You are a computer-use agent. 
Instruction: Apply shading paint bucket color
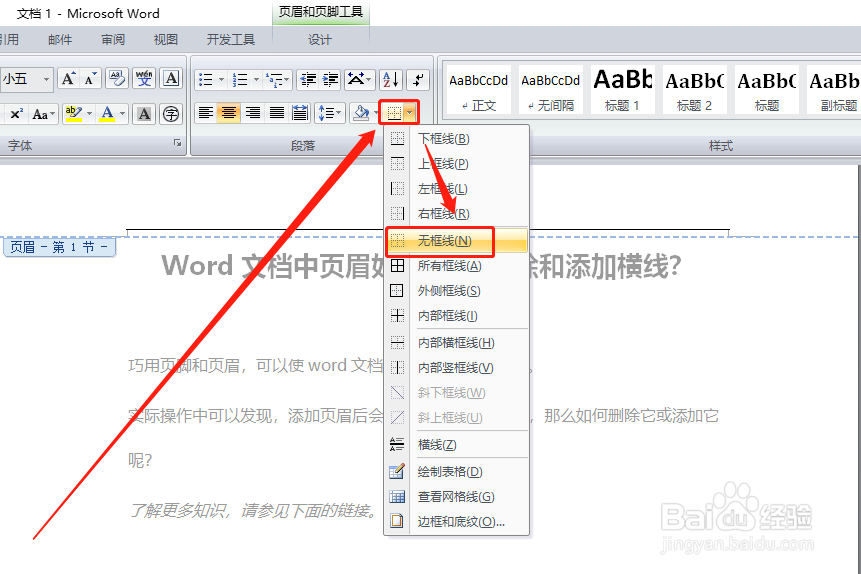pos(361,114)
